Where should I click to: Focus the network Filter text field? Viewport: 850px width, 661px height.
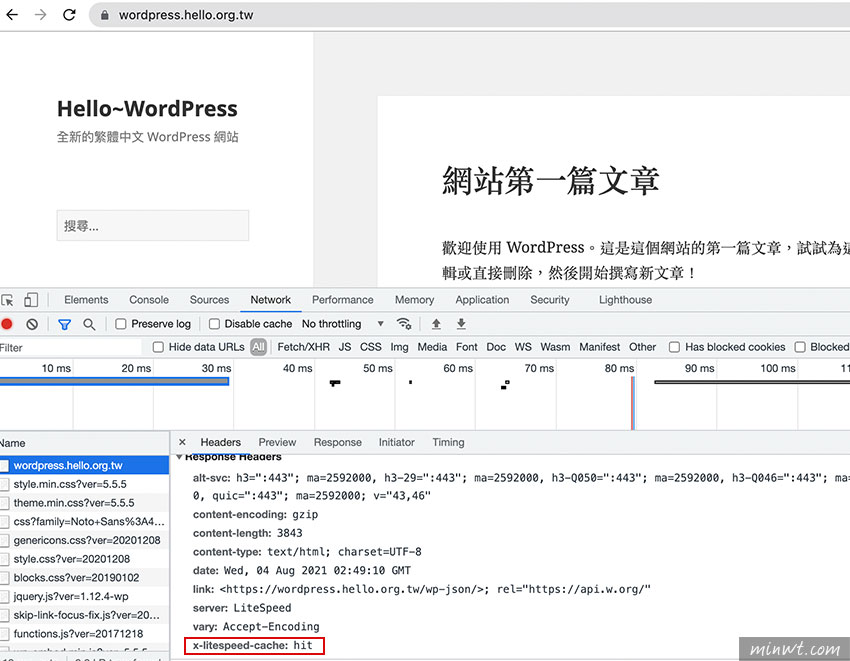[x=70, y=348]
